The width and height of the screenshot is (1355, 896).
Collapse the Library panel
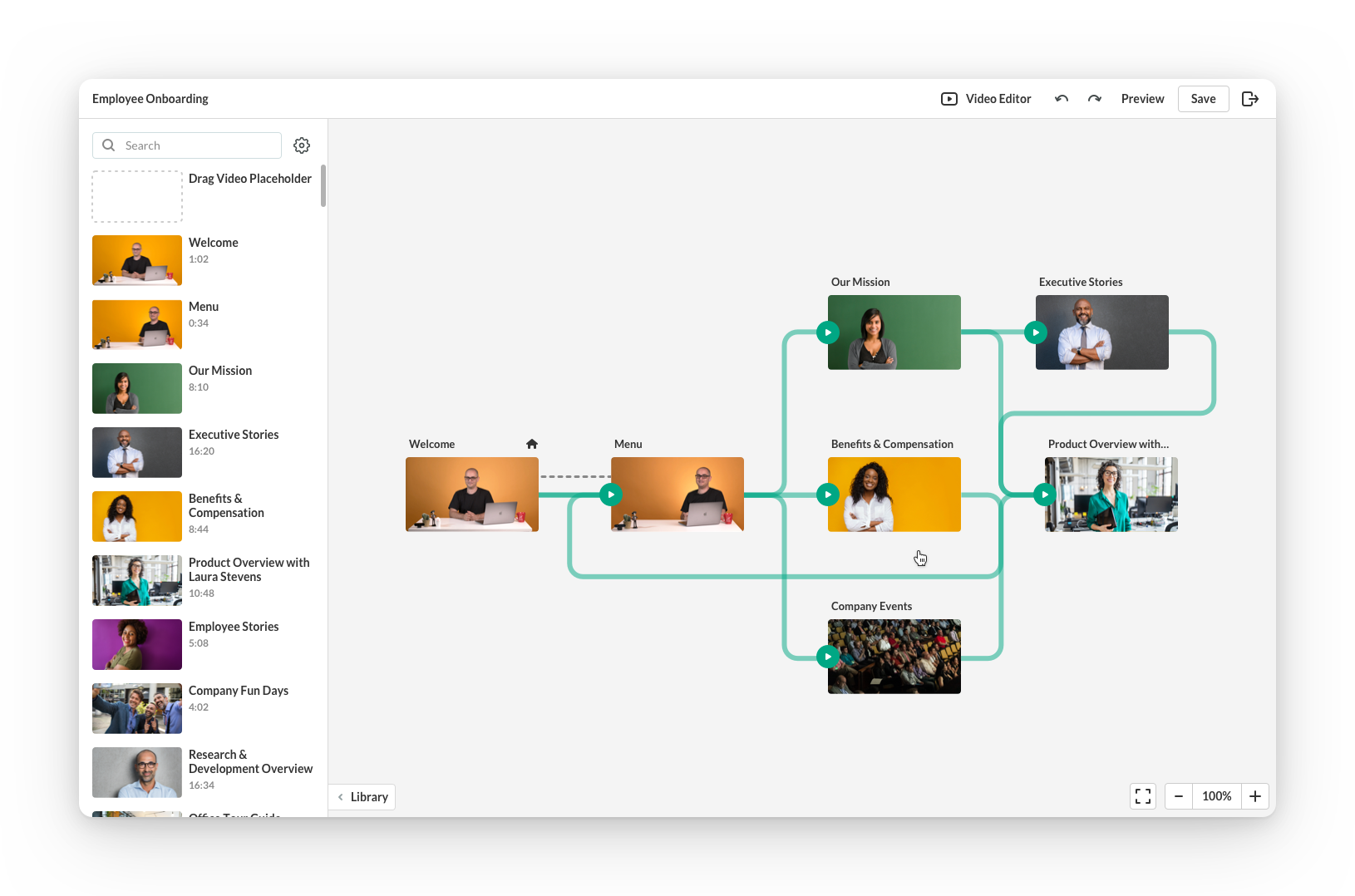(362, 797)
